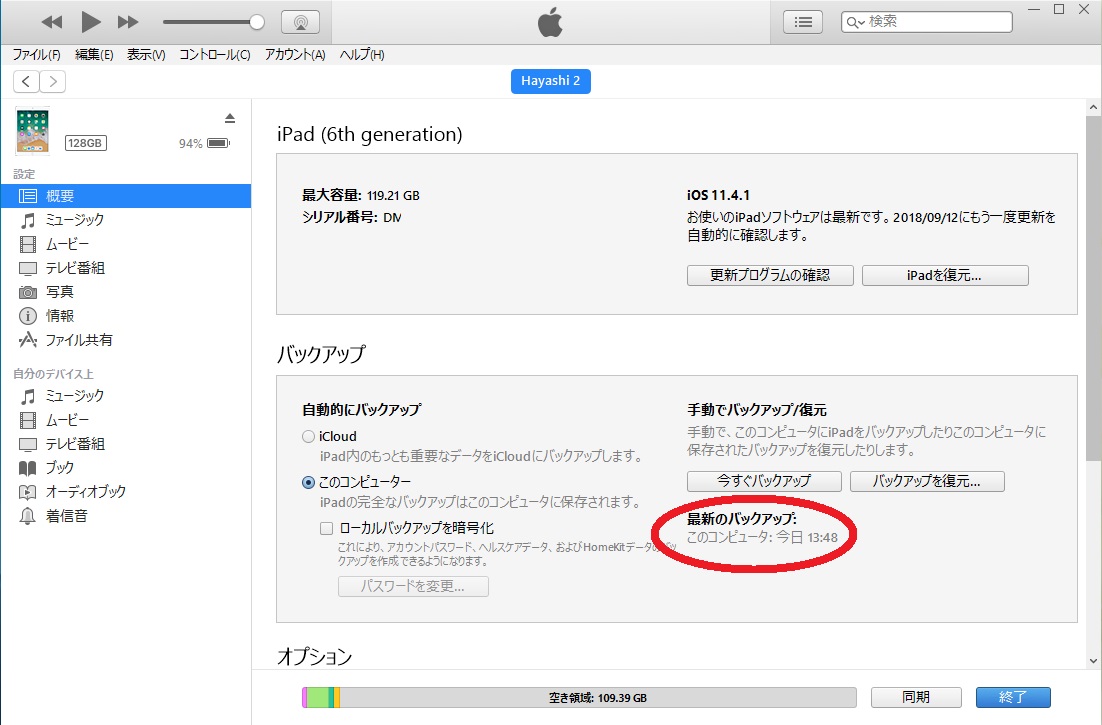This screenshot has height=725, width=1102.
Task: Adjust the volume slider knob
Action: (x=257, y=22)
